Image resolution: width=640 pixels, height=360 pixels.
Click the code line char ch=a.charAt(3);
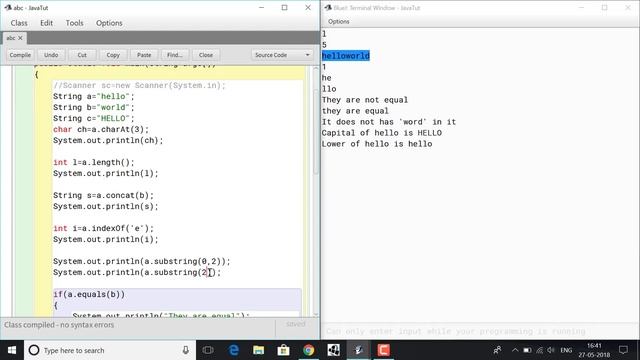pos(101,130)
